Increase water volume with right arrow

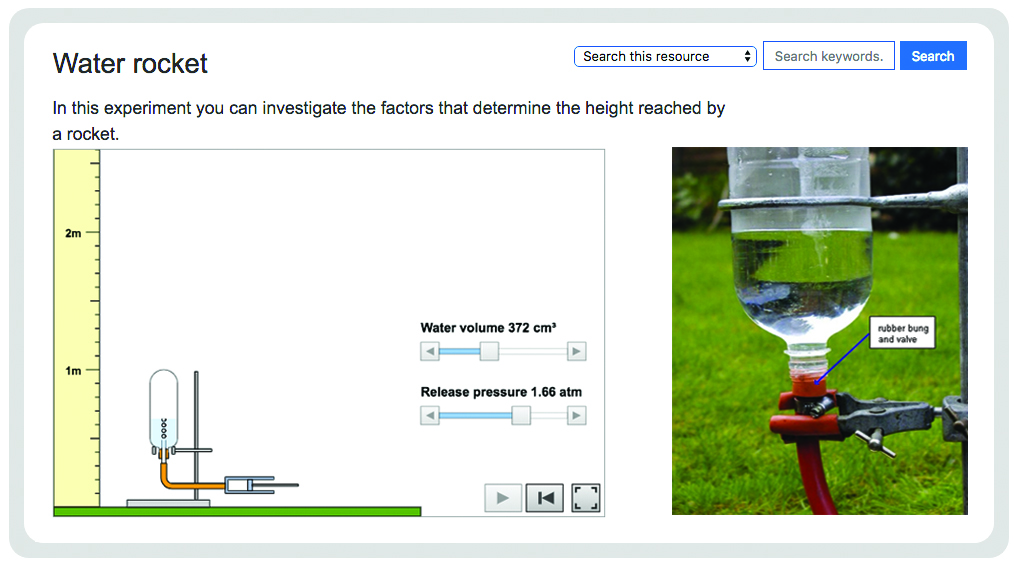point(576,351)
